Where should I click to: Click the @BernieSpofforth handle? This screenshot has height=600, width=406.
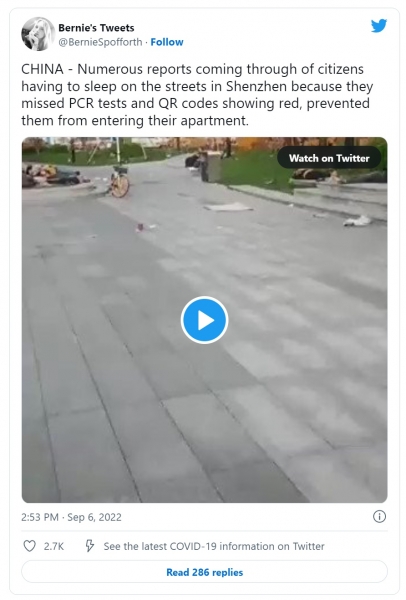click(100, 42)
